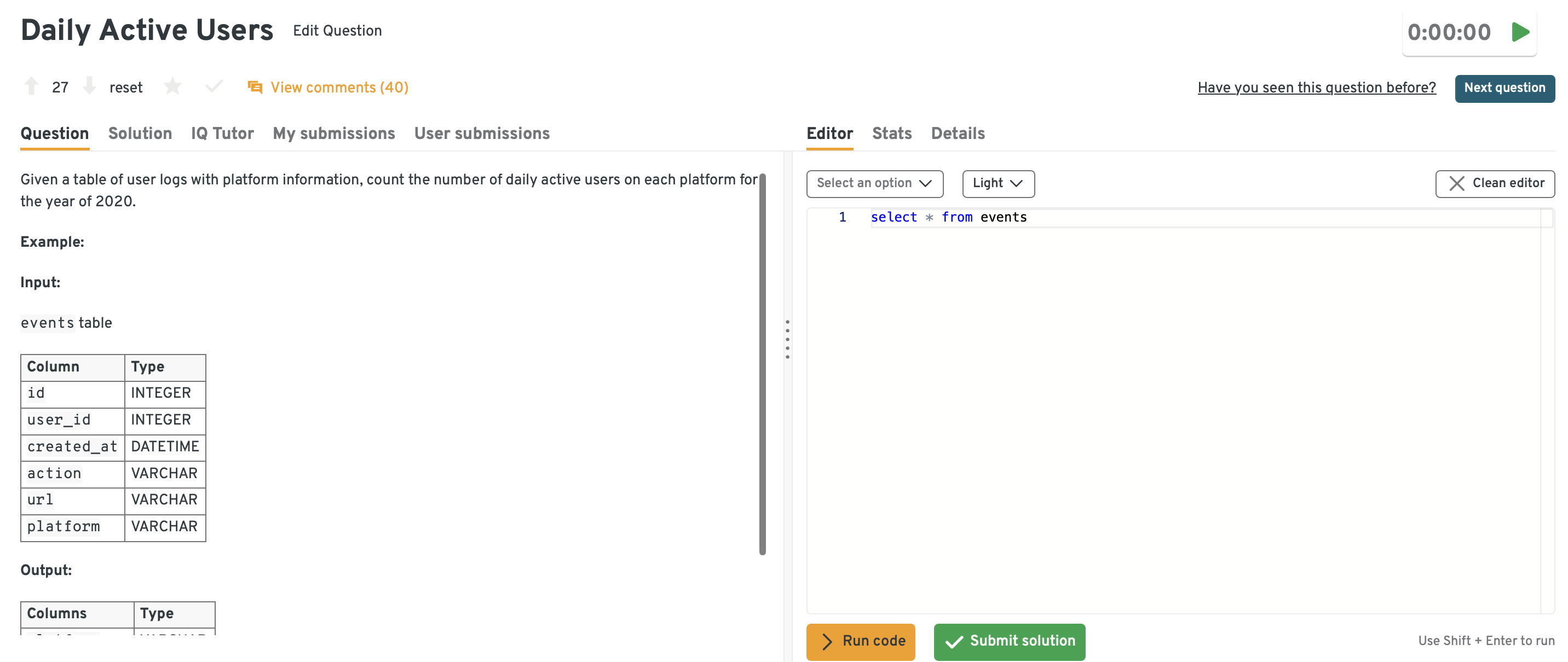This screenshot has width=1568, height=662.
Task: Switch to the Stats tab
Action: pyautogui.click(x=891, y=134)
